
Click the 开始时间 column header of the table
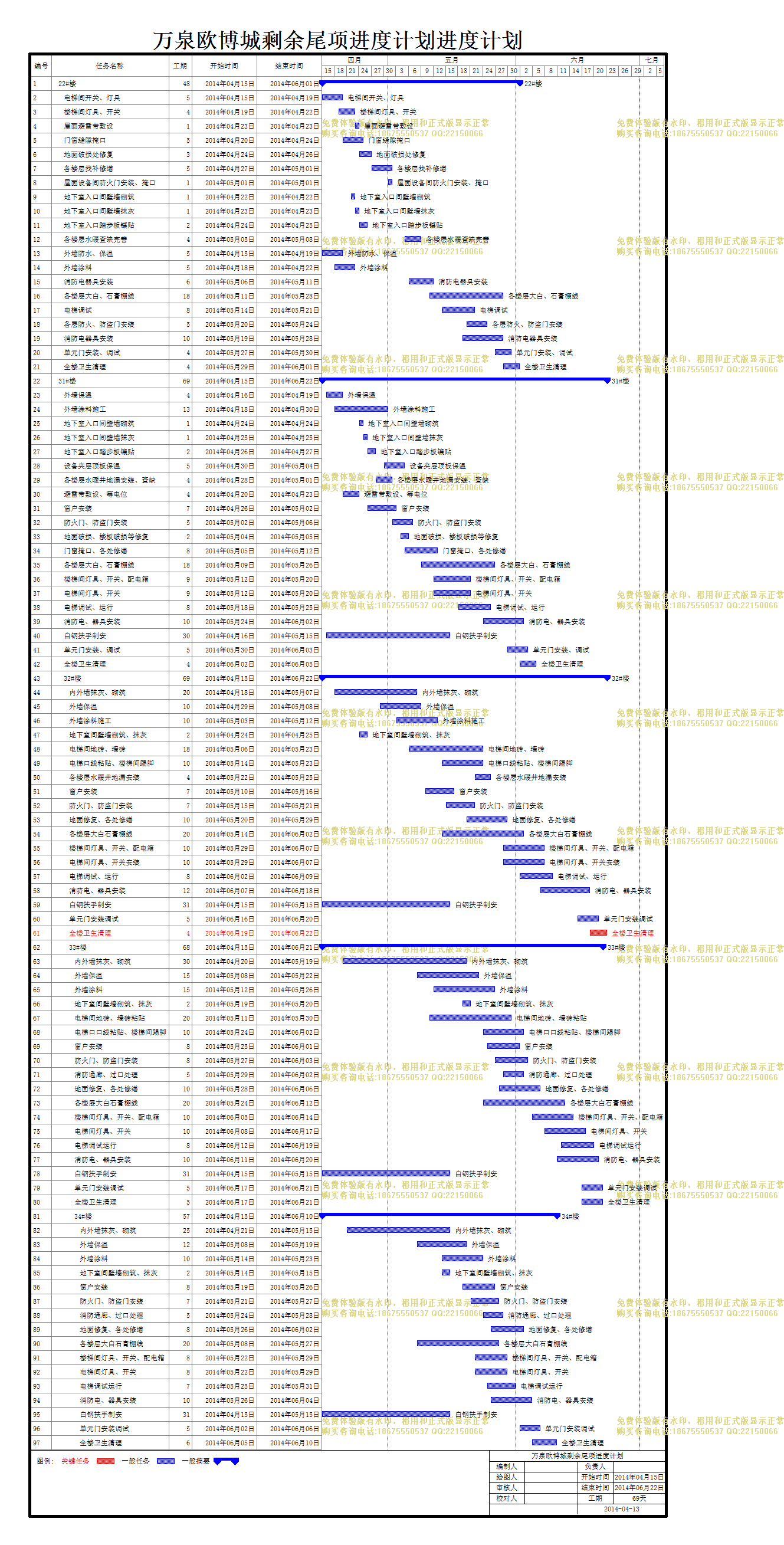click(x=224, y=66)
